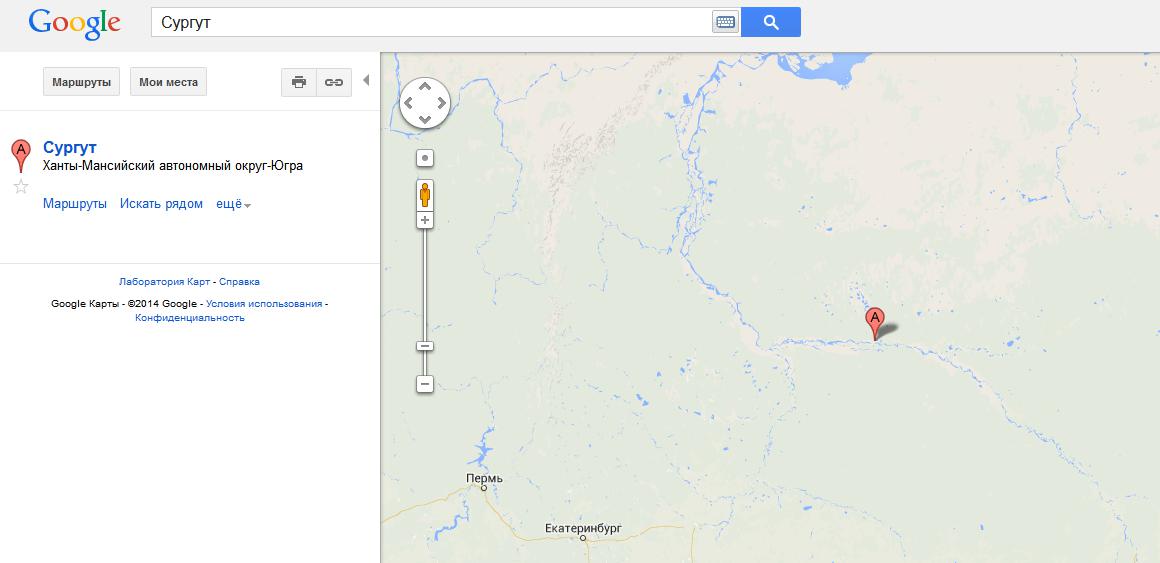Viewport: 1160px width, 563px height.
Task: Zoom out with the bottom minus button
Action: 425,384
